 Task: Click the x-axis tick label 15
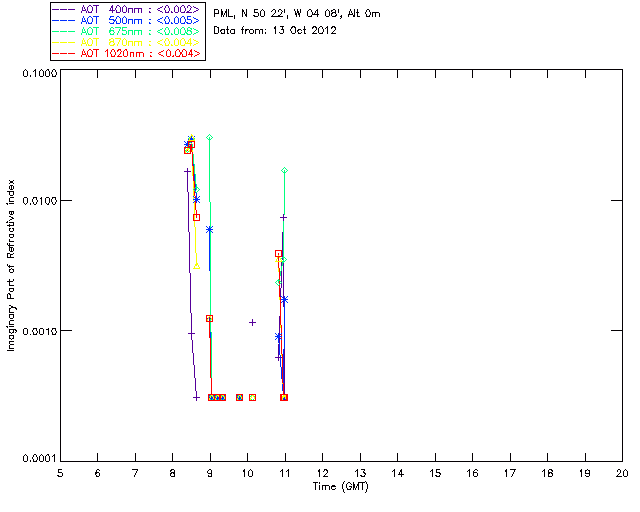435,473
